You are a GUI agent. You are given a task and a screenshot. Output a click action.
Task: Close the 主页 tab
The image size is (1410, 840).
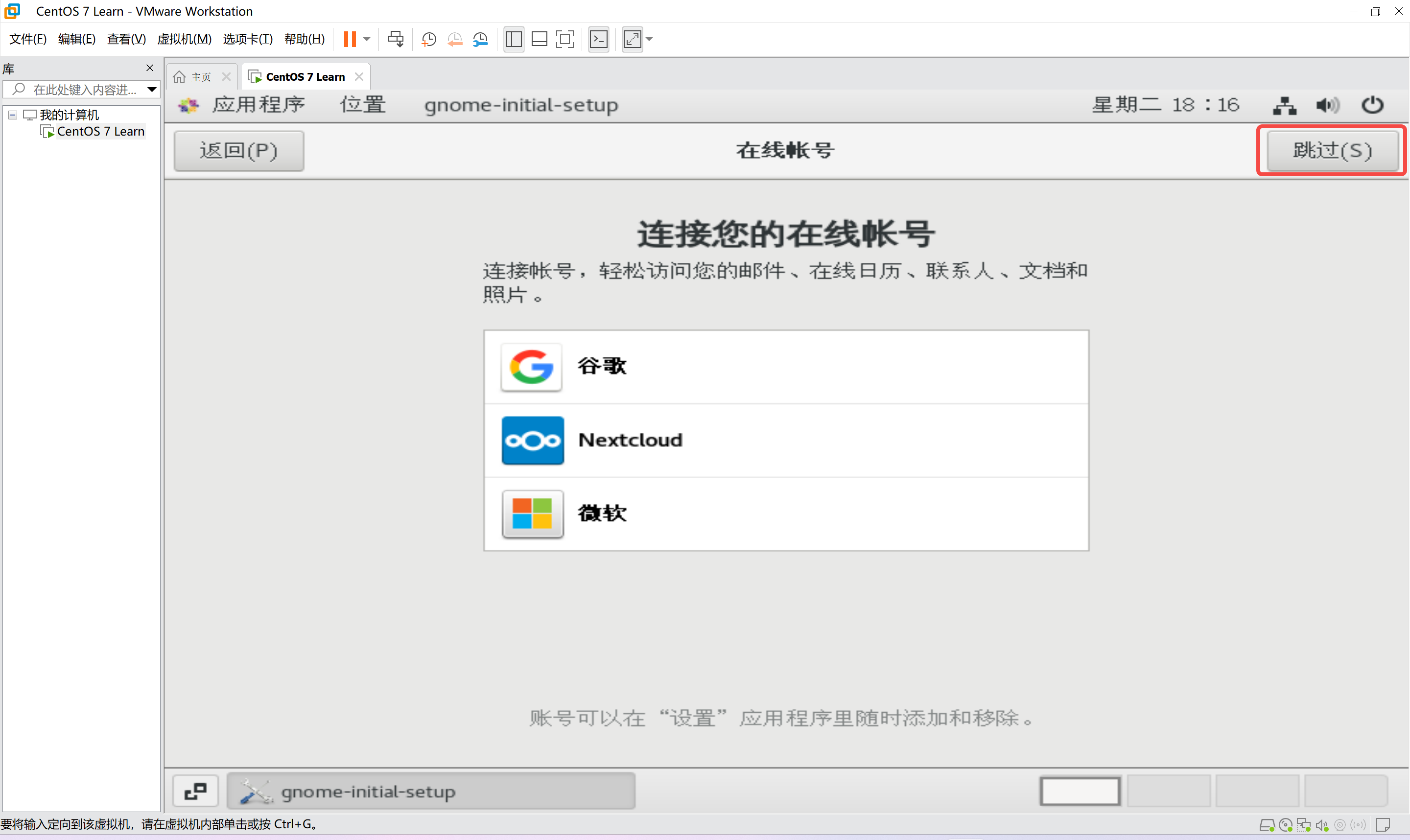[226, 76]
